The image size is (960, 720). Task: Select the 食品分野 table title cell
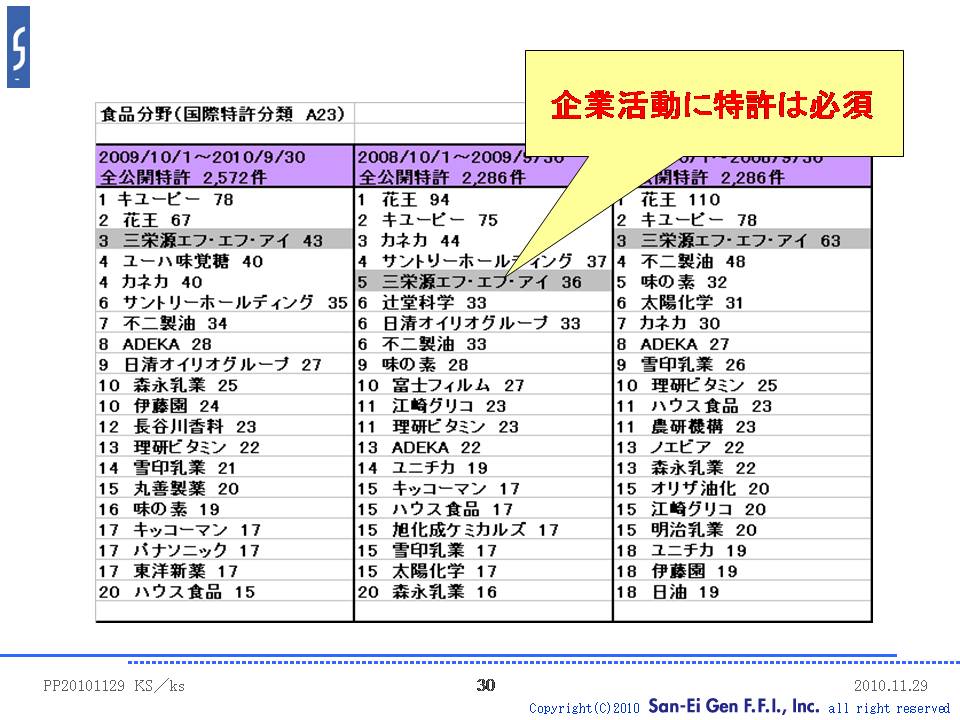[x=224, y=114]
